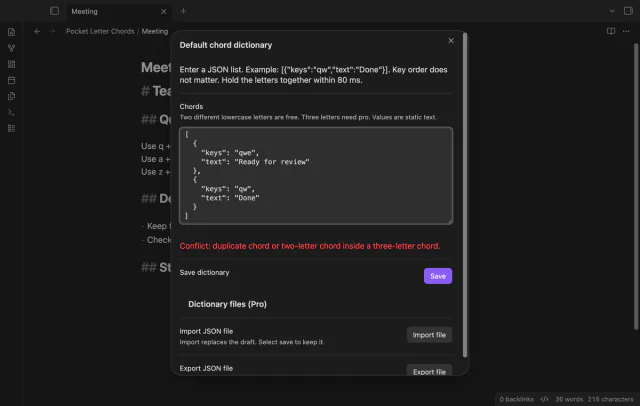
Task: Click the Save dictionary label
Action: (204, 272)
